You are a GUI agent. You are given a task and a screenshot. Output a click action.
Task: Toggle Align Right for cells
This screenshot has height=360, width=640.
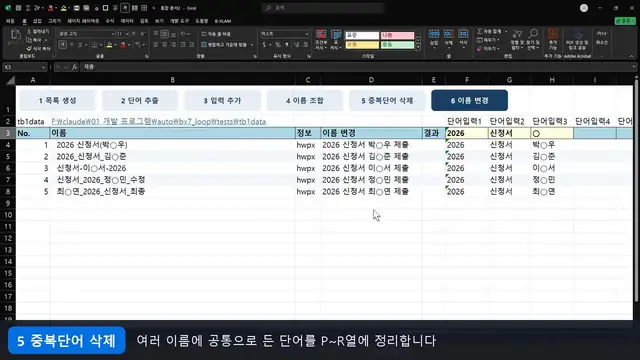coord(173,45)
